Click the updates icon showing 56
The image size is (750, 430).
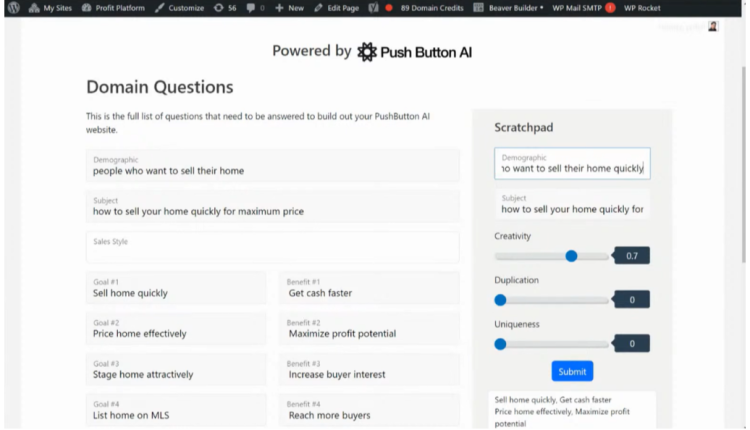219,7
